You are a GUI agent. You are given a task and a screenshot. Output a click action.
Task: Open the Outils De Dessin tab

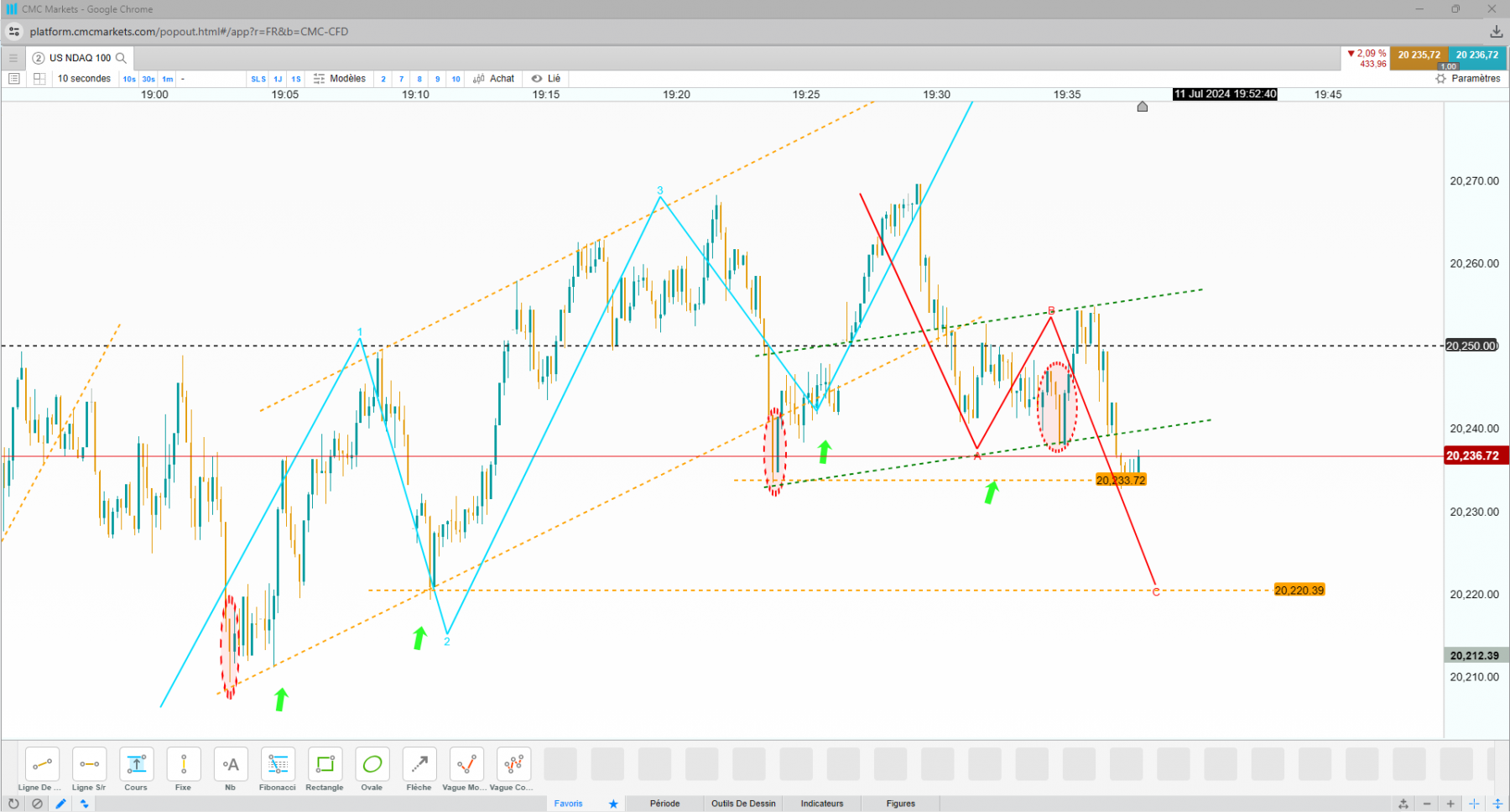[x=743, y=804]
